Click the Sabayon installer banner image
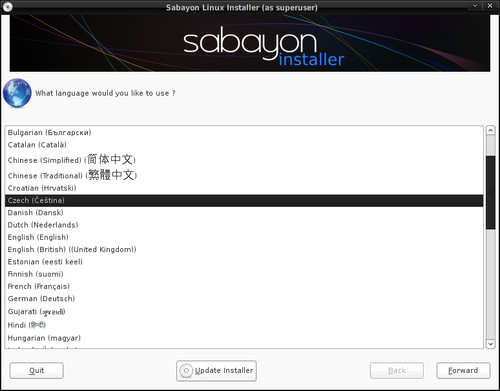This screenshot has height=391, width=500. pos(250,43)
